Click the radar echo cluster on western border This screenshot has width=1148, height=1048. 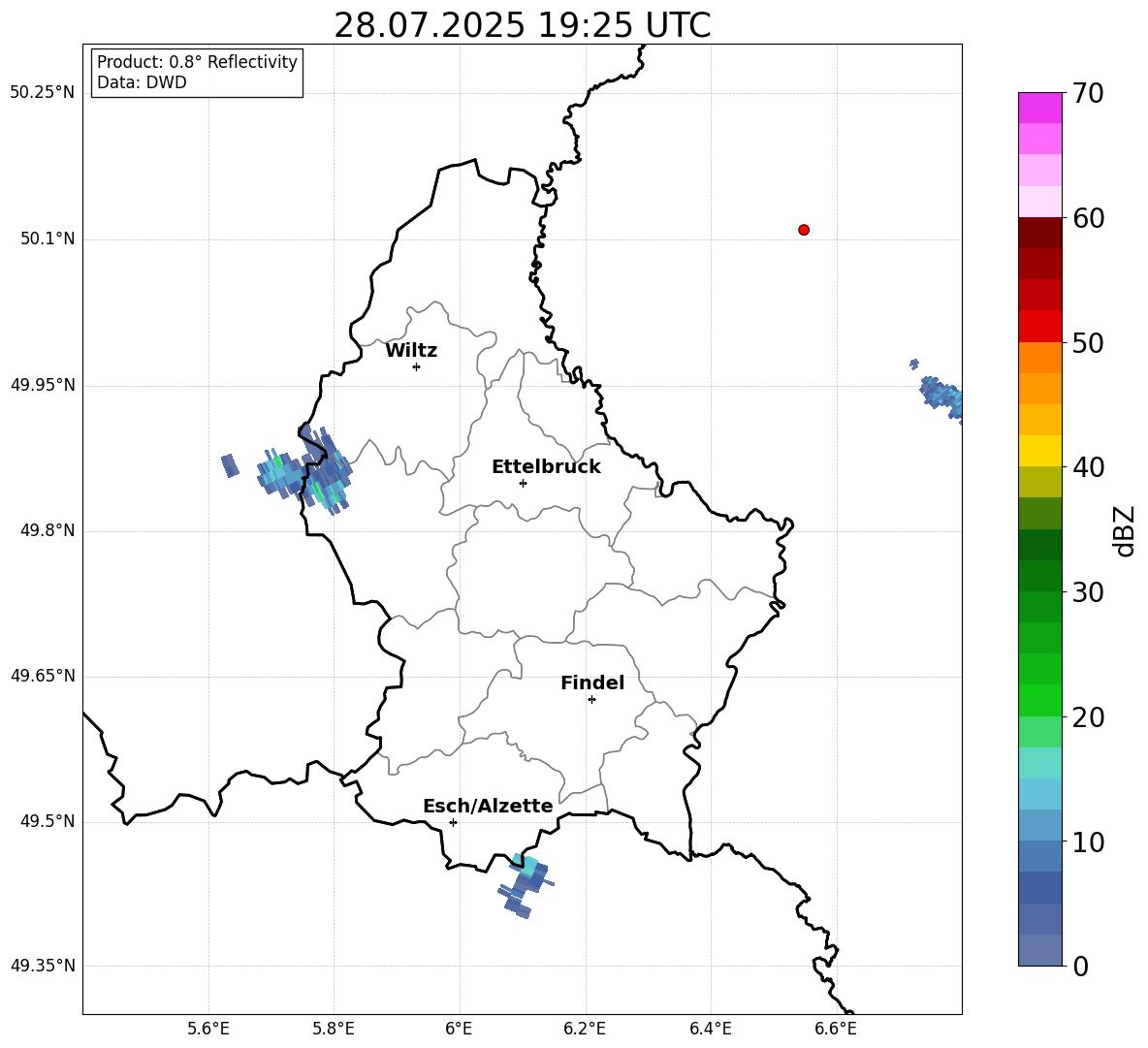306,470
